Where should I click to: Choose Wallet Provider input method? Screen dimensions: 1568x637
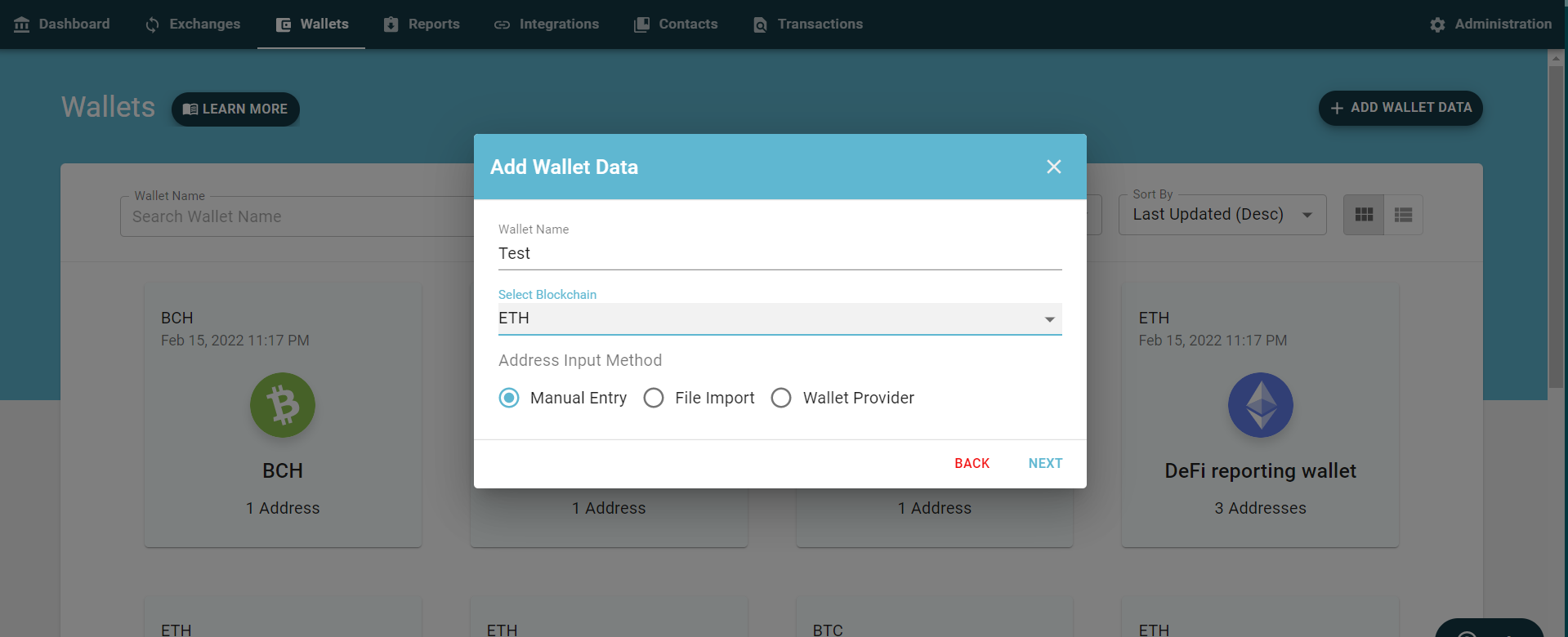[x=781, y=398]
